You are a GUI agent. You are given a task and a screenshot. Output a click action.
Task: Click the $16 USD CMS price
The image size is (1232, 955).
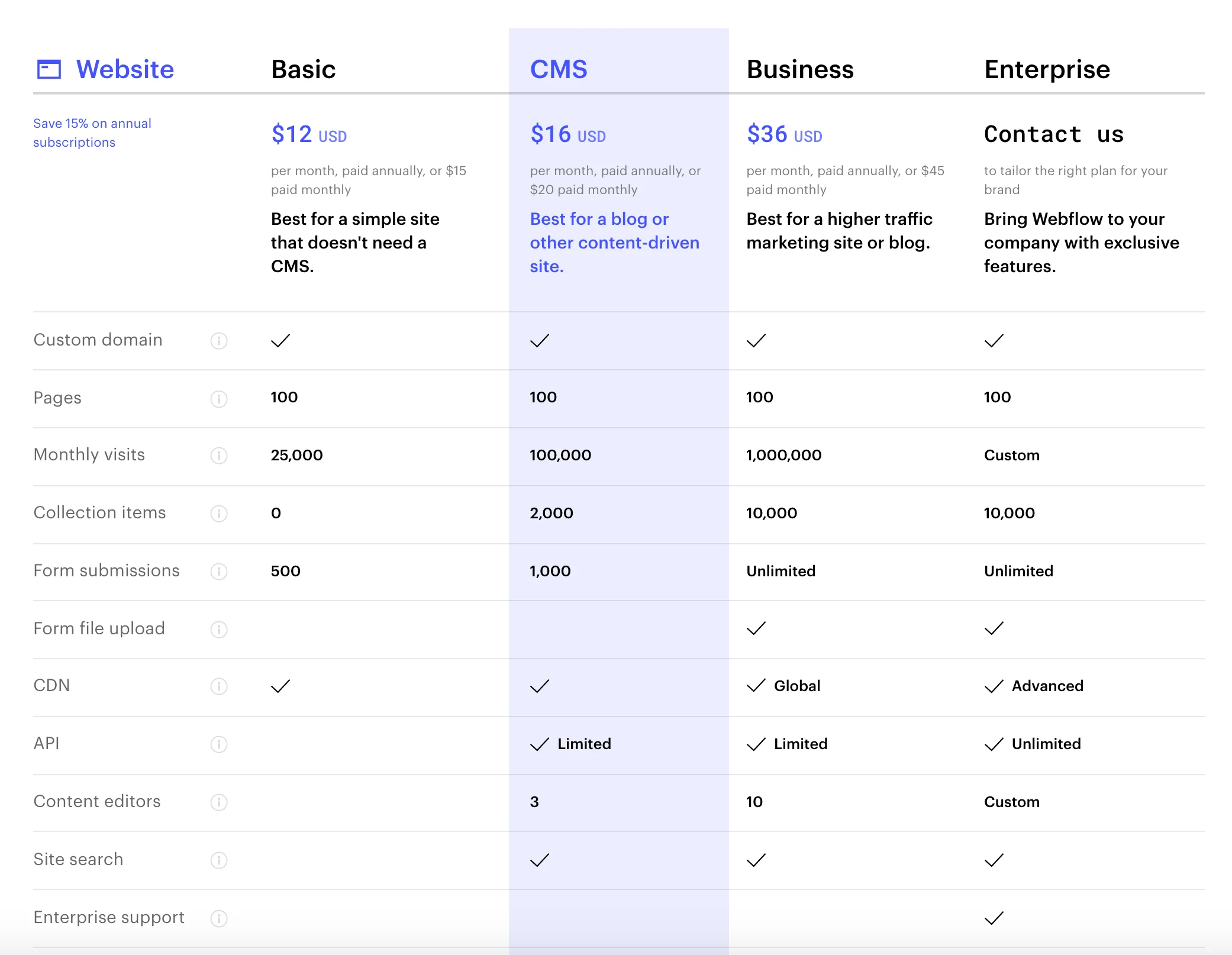[x=567, y=134]
